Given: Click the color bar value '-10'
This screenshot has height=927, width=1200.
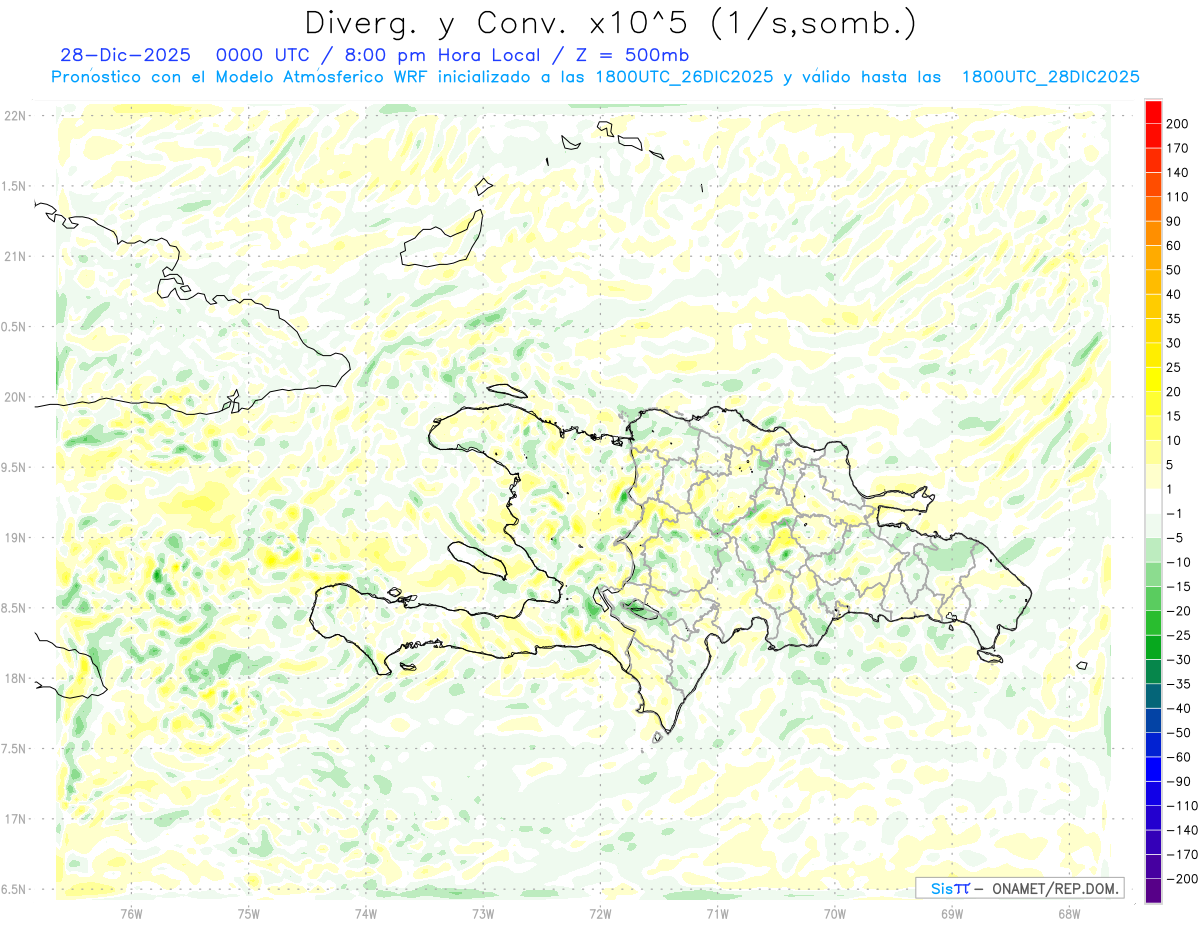Looking at the screenshot, I should 1180,562.
